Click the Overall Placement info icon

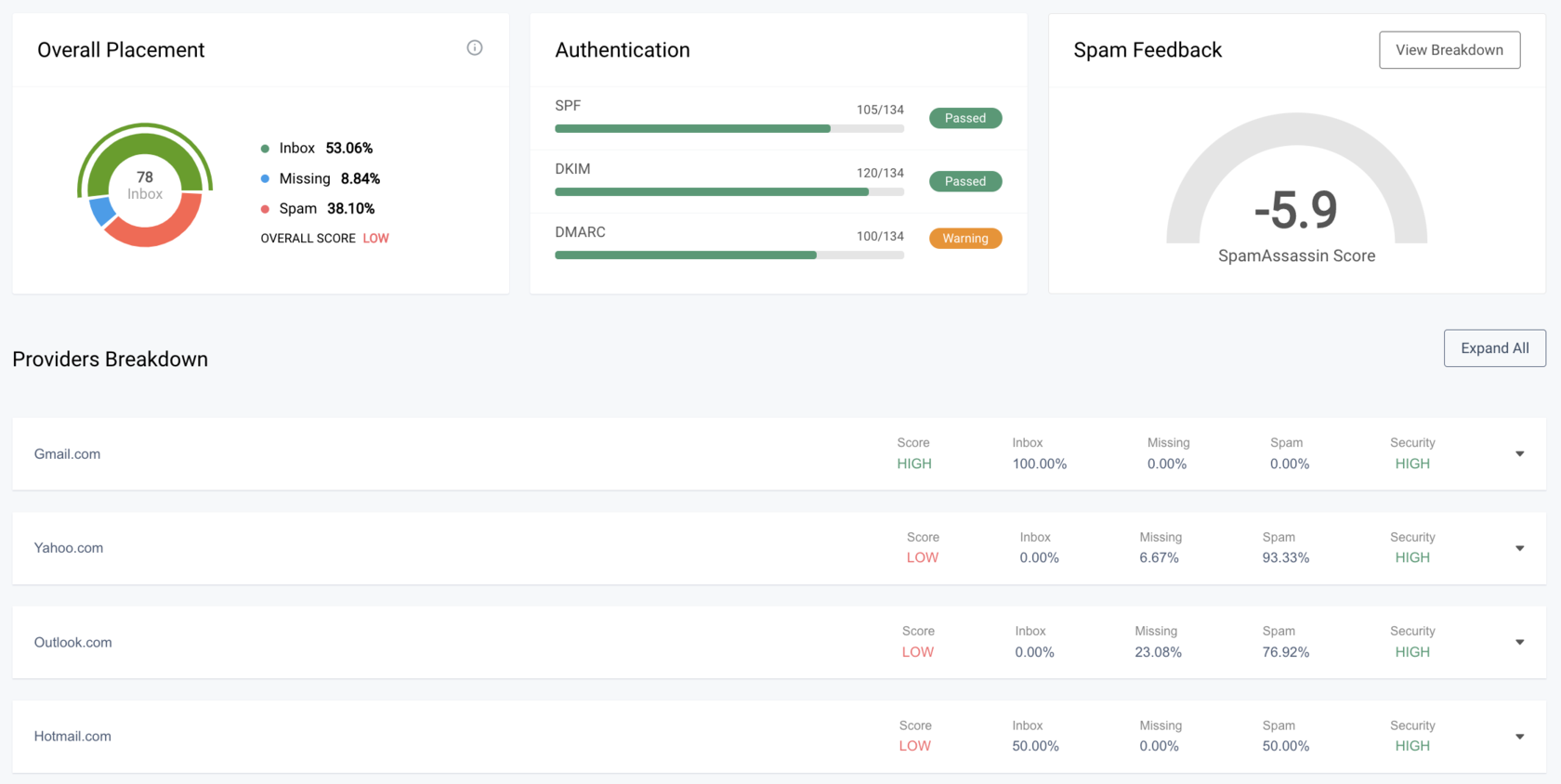pyautogui.click(x=474, y=48)
